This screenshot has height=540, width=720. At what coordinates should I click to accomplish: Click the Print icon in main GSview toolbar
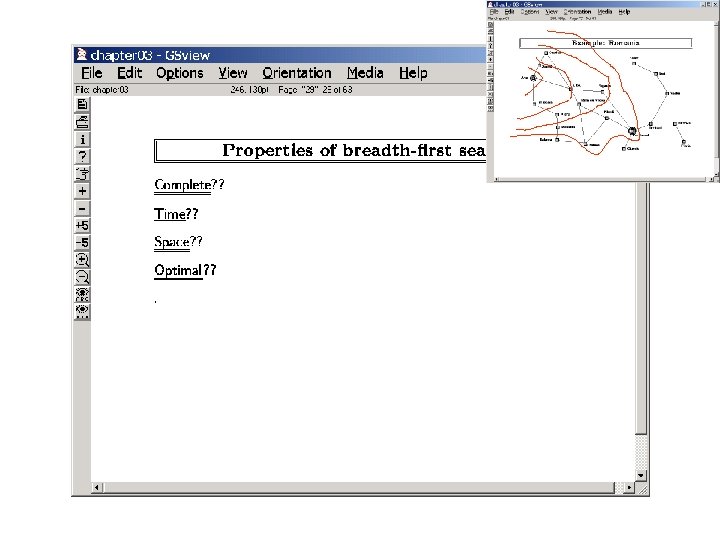(x=82, y=122)
